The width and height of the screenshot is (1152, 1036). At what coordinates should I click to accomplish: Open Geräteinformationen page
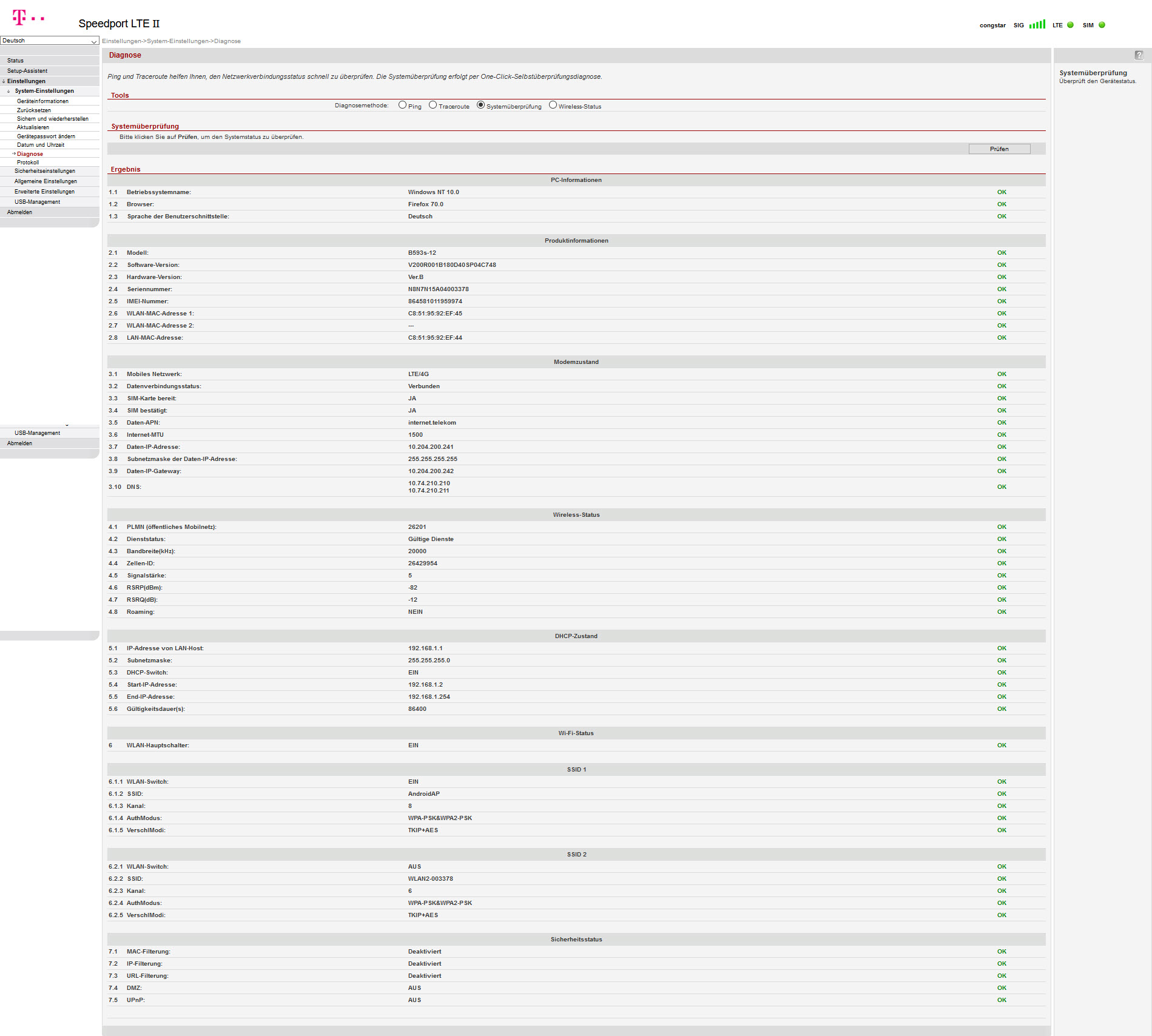[42, 101]
